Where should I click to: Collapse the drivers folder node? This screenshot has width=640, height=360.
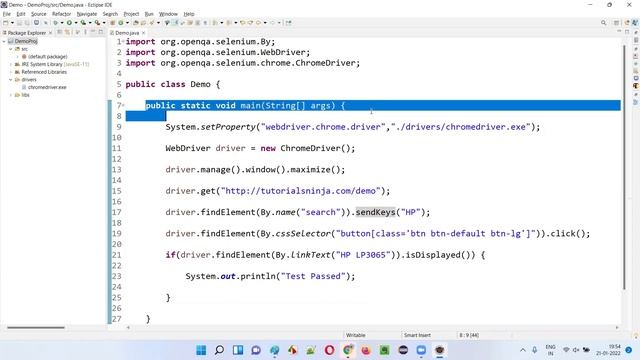tap(11, 80)
